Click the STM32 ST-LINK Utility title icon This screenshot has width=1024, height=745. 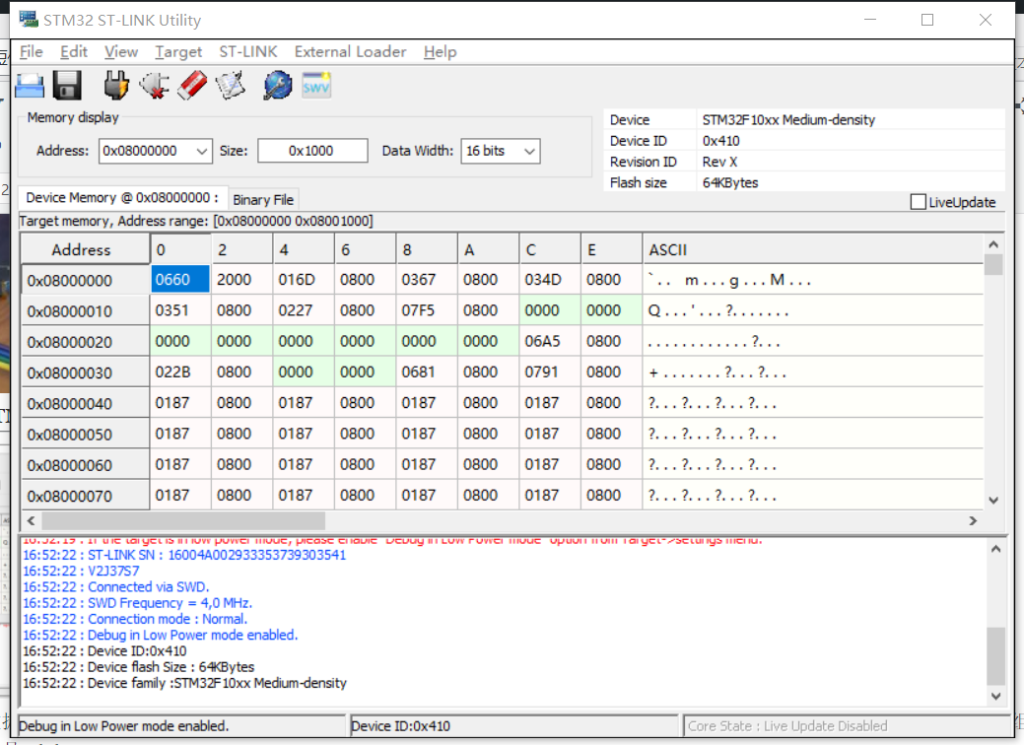click(x=28, y=20)
